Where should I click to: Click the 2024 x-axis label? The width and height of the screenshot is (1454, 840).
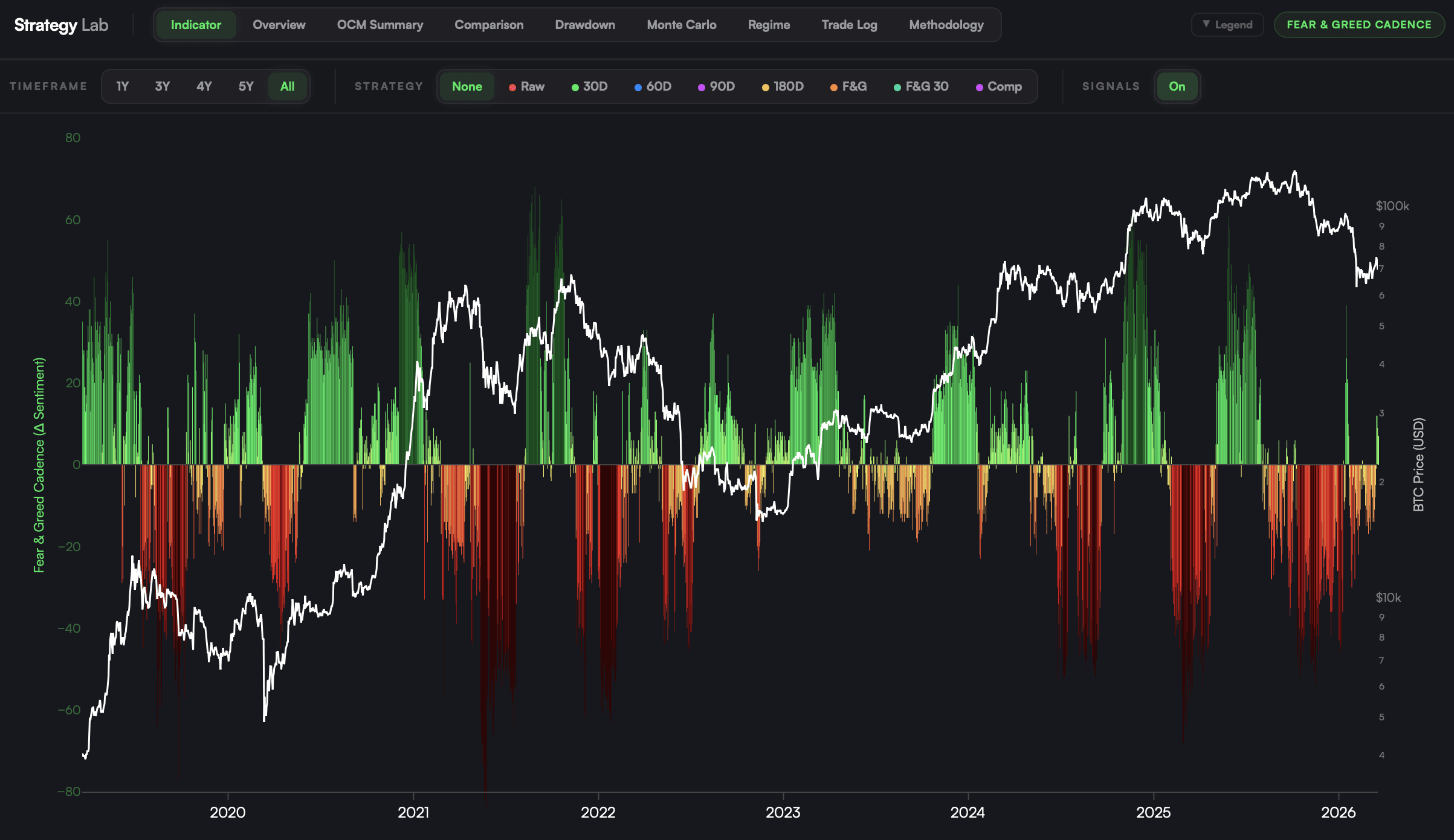tap(968, 812)
